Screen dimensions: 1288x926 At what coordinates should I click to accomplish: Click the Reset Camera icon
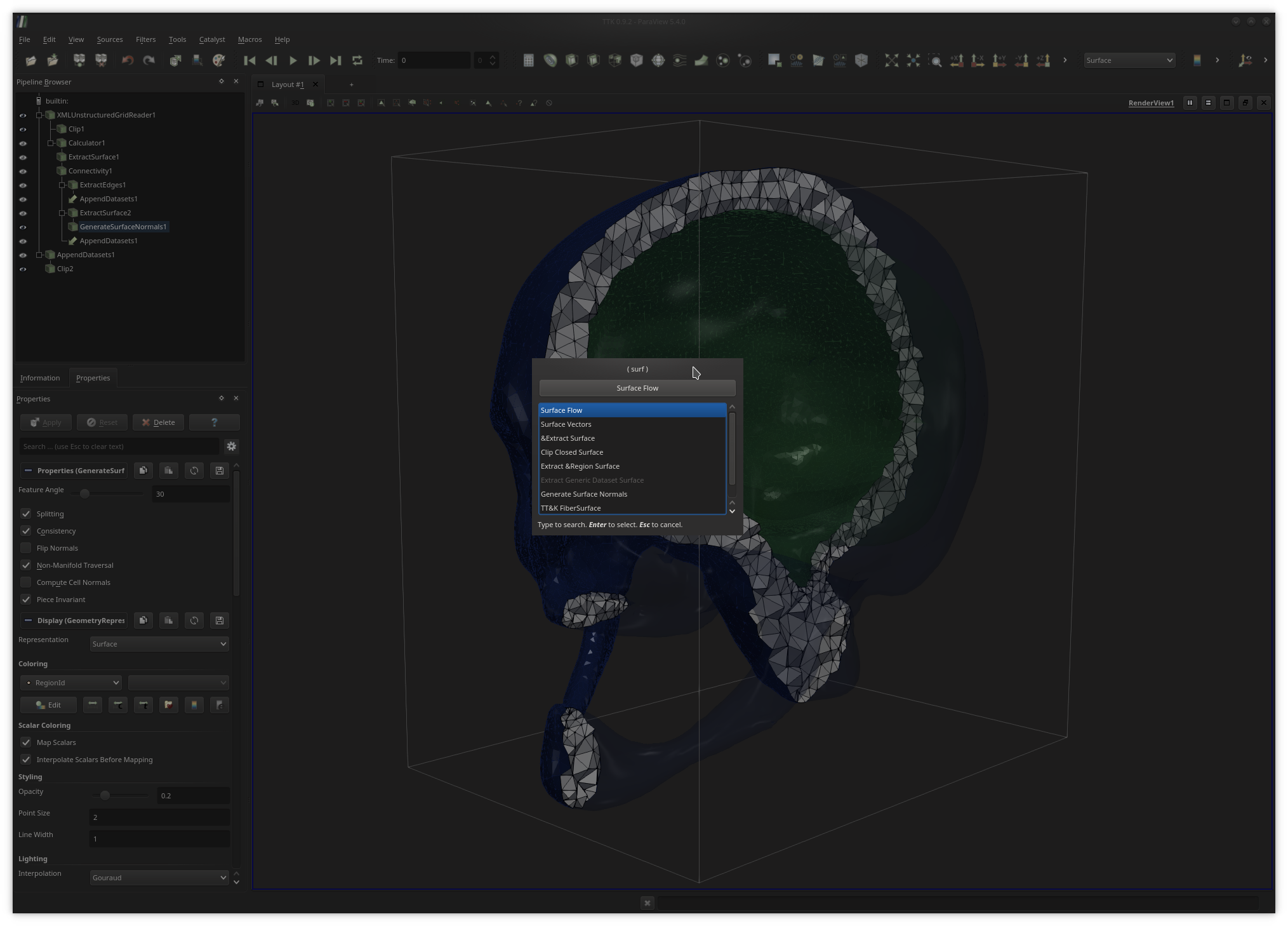tap(891, 60)
